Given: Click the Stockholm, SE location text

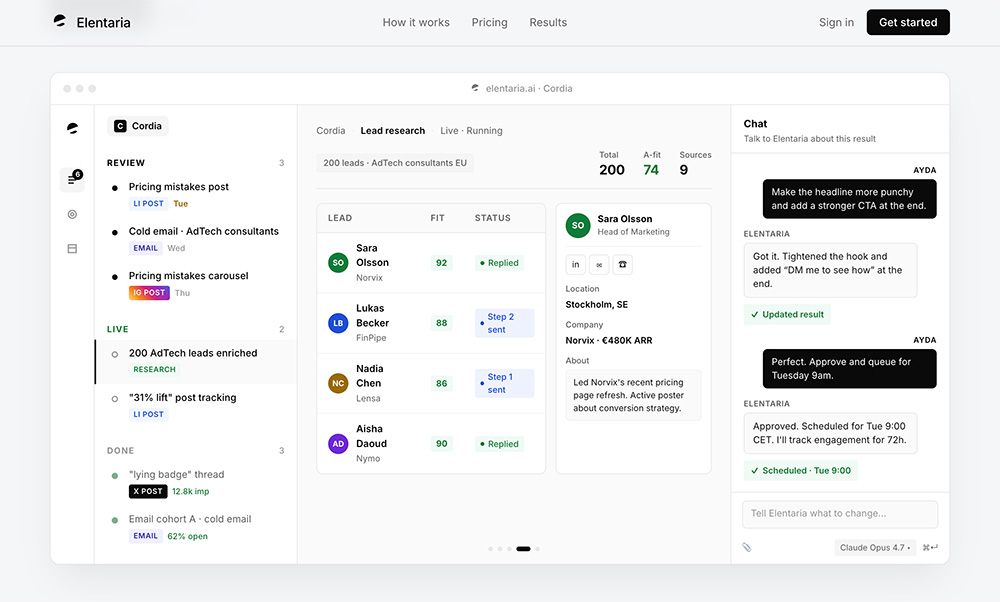Looking at the screenshot, I should (x=597, y=305).
